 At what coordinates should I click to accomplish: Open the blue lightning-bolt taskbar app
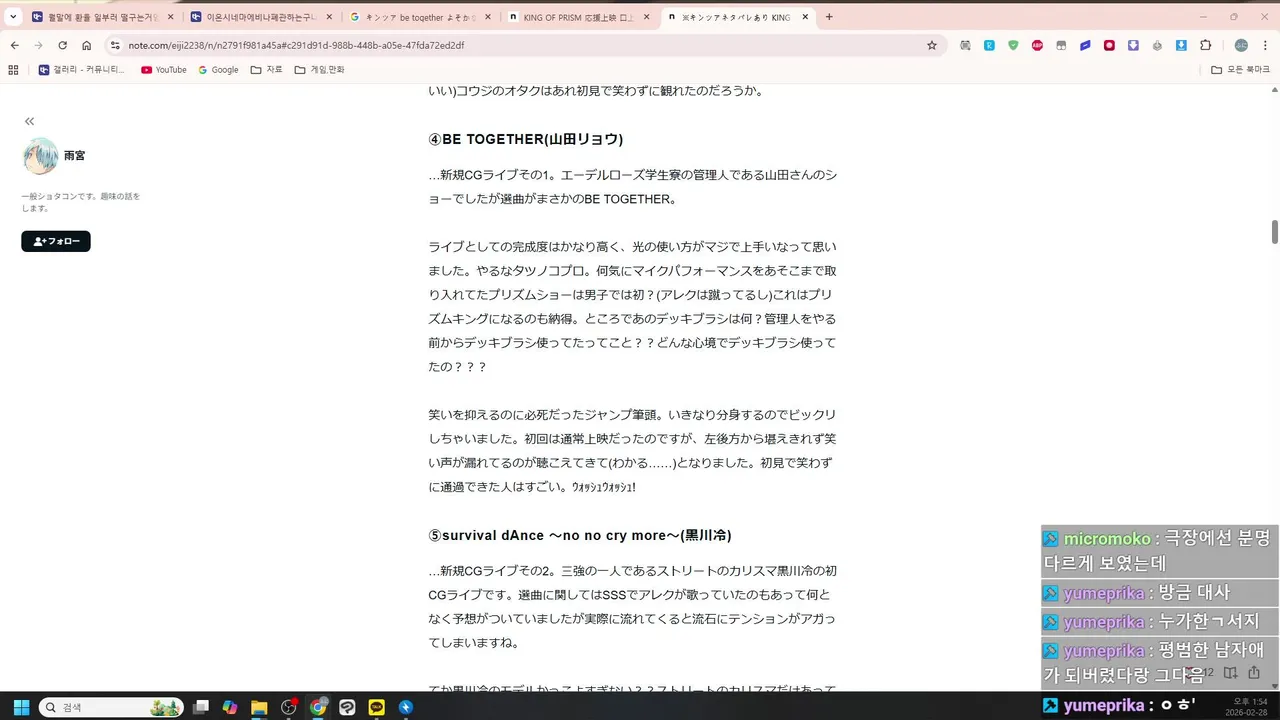[x=406, y=707]
